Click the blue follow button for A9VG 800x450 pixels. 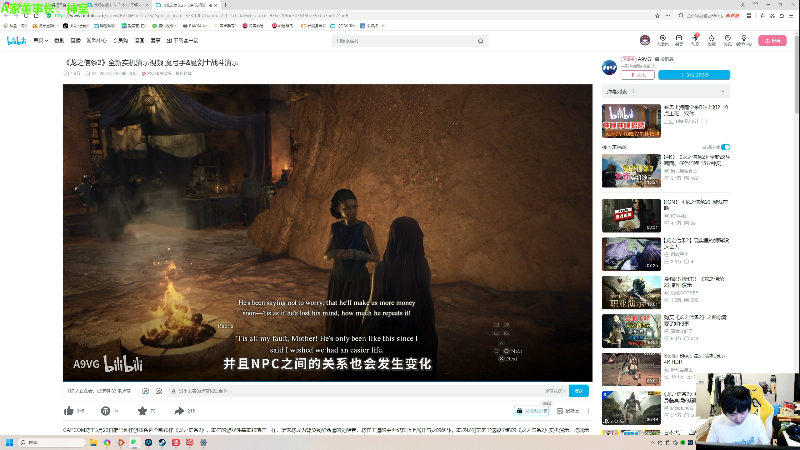click(x=694, y=75)
